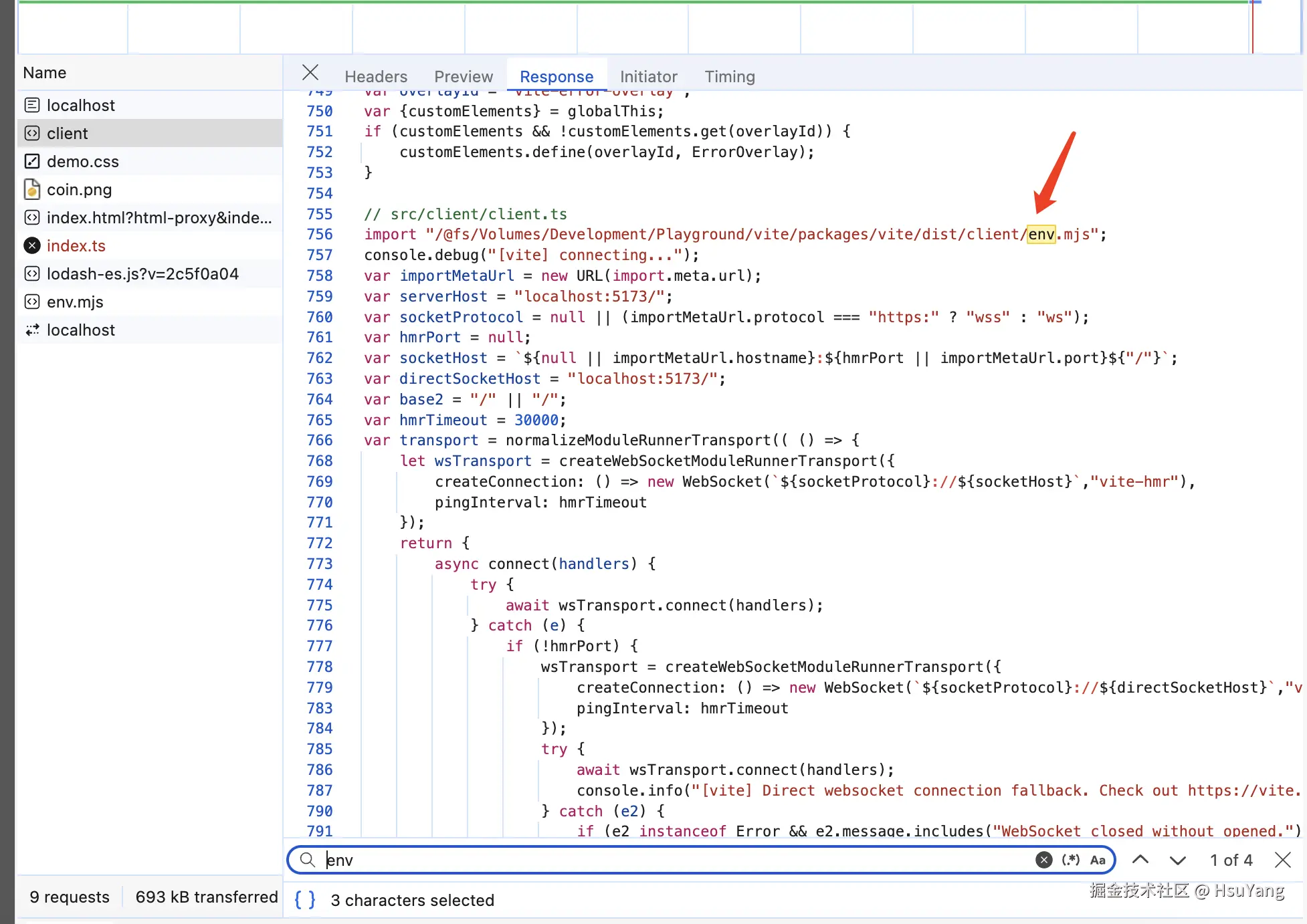Toggle regular expression search
Image resolution: width=1307 pixels, height=924 pixels.
coord(1070,860)
